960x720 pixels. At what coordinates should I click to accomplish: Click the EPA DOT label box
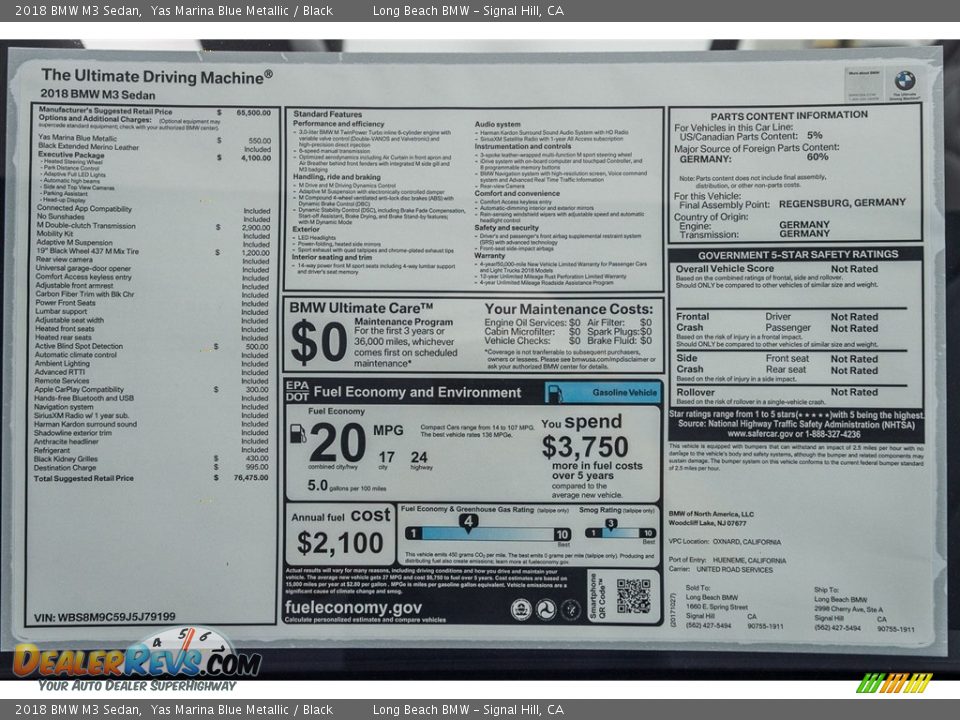297,391
